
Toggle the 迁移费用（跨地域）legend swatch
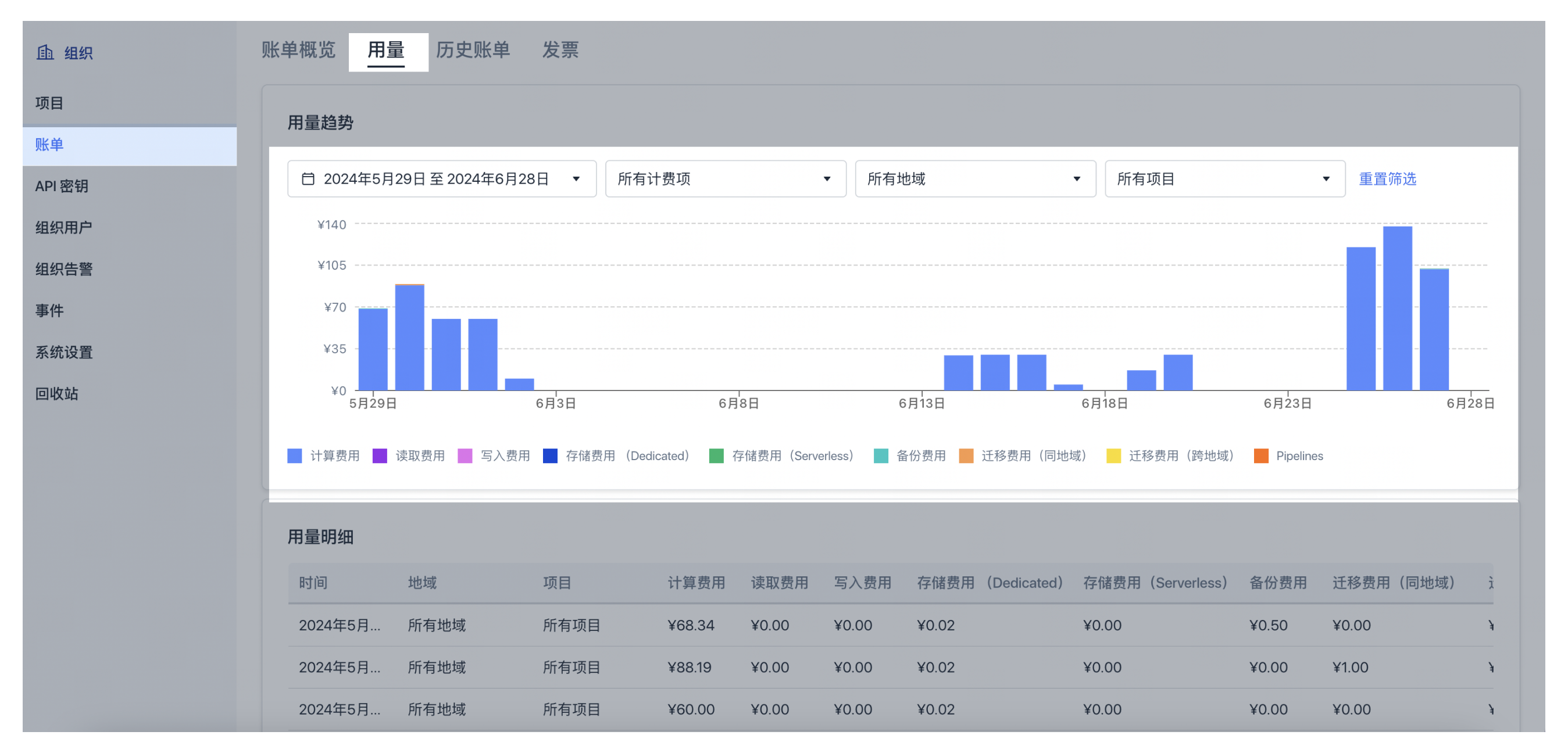[x=1114, y=456]
